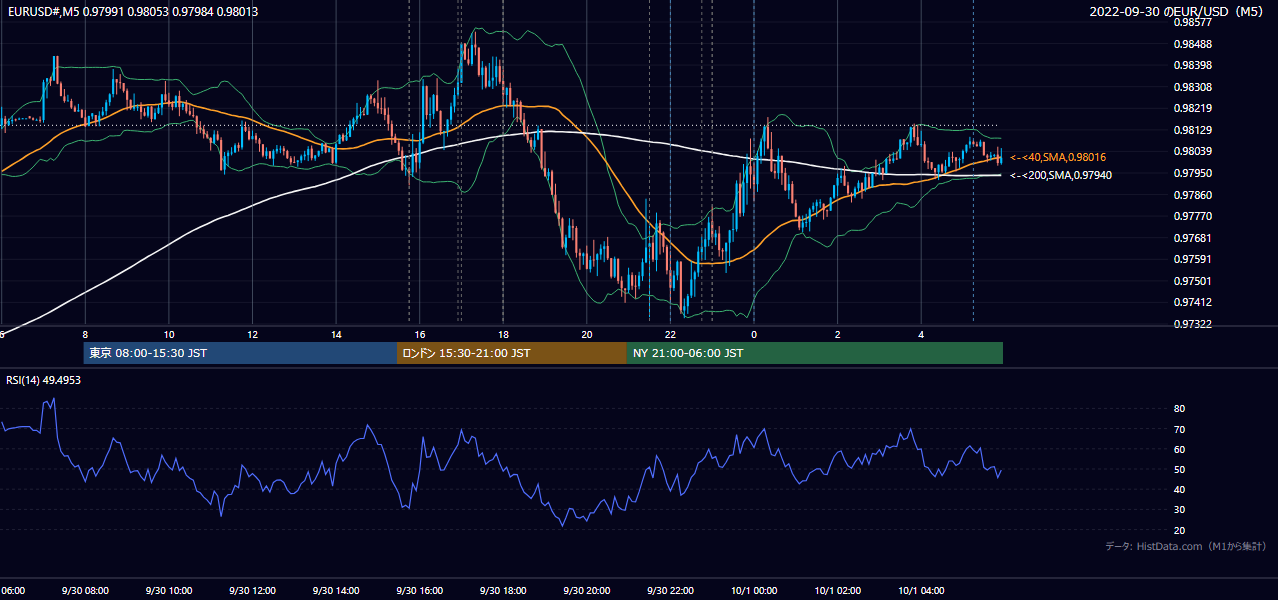Click price level 0.97681 on the axis
1278x600 pixels.
pyautogui.click(x=1193, y=238)
